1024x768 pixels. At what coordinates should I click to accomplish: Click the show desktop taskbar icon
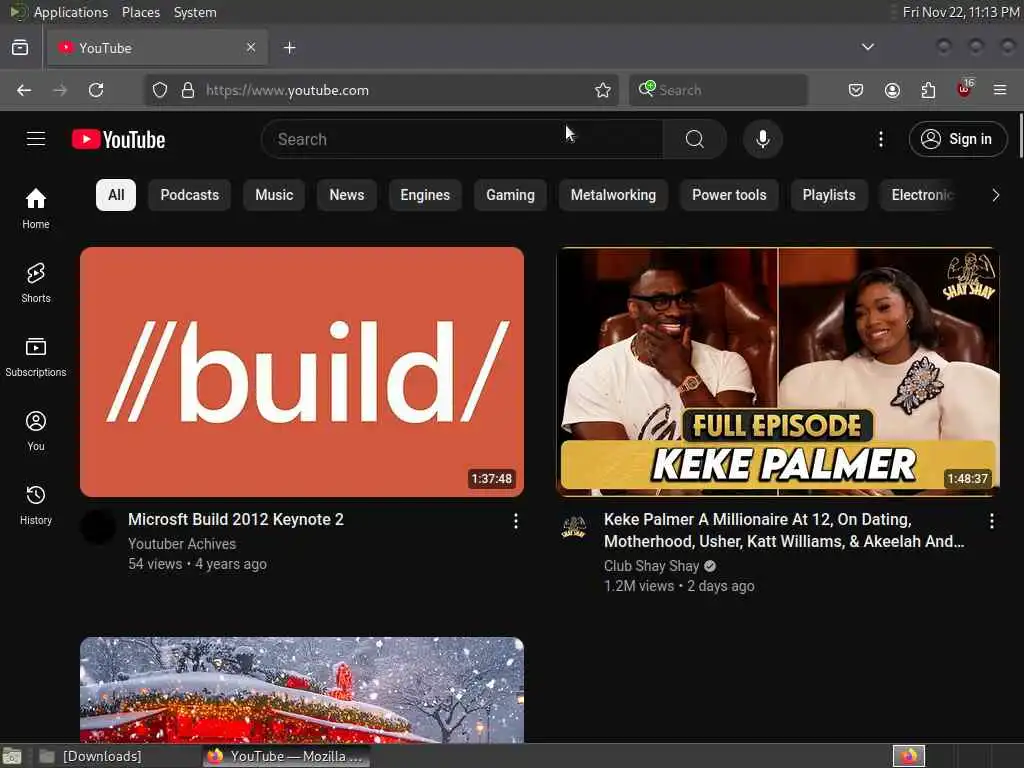(12, 756)
